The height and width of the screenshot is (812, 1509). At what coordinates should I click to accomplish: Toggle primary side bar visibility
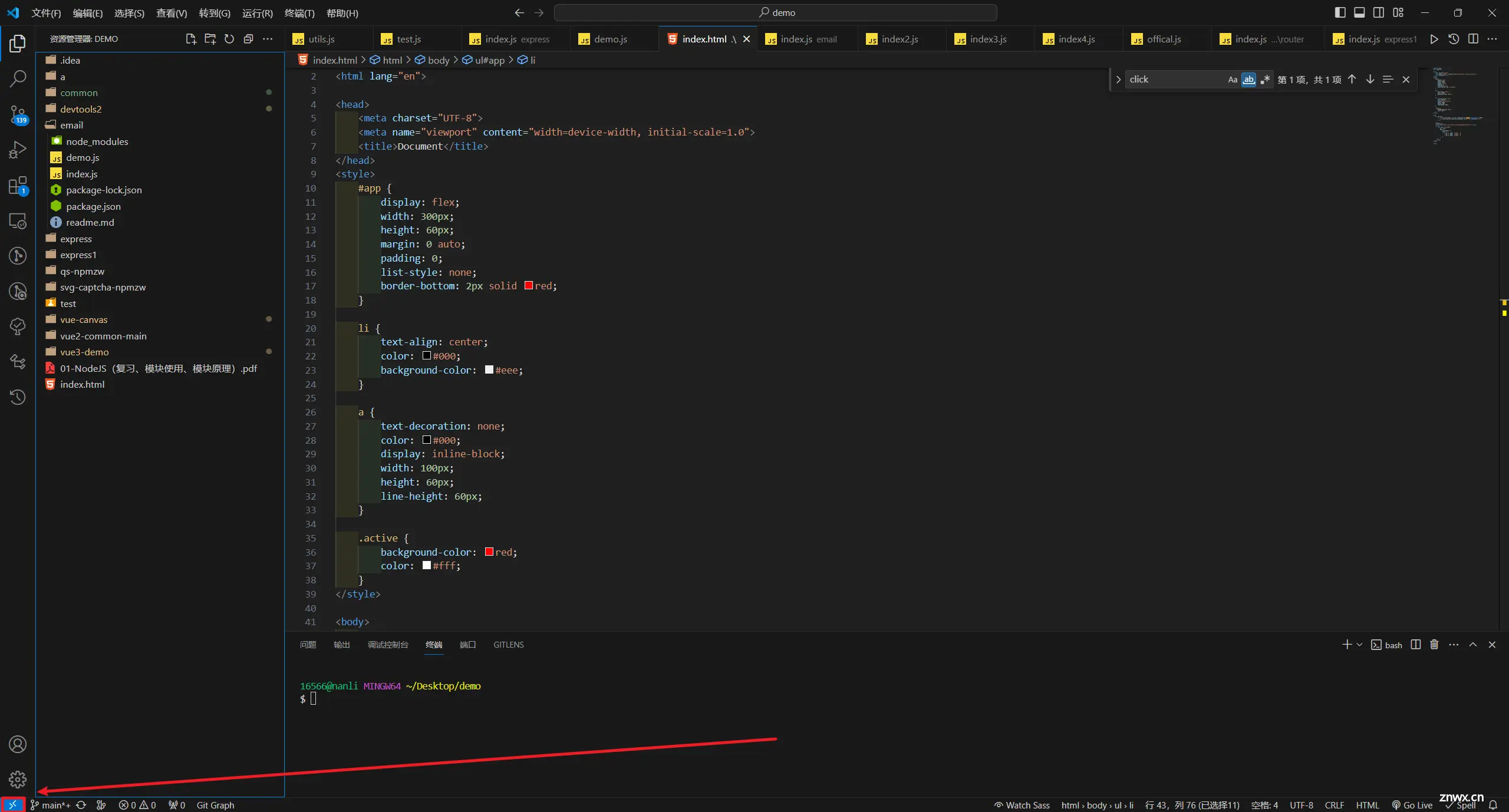(x=1340, y=12)
